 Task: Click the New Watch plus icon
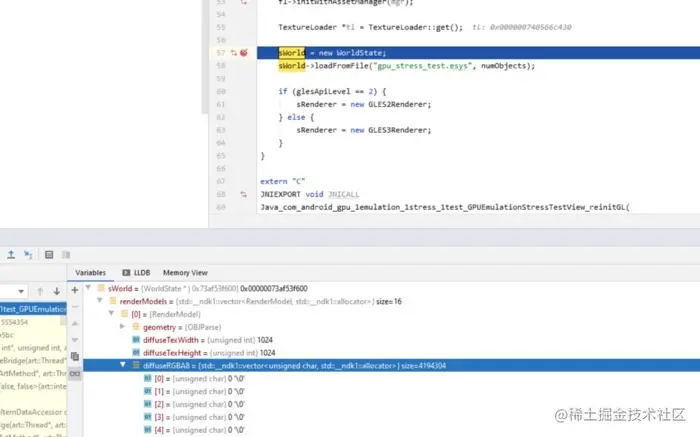tap(75, 290)
